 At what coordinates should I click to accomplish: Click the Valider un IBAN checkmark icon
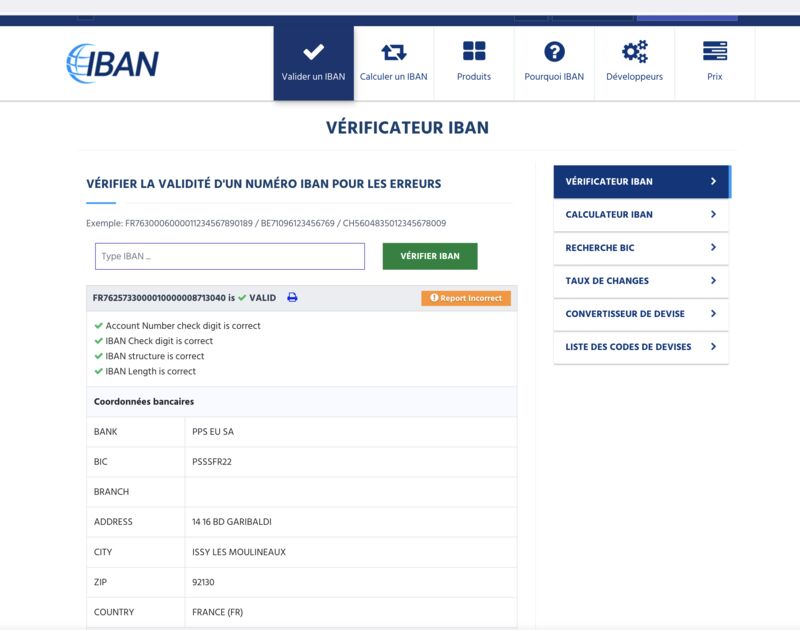[313, 52]
